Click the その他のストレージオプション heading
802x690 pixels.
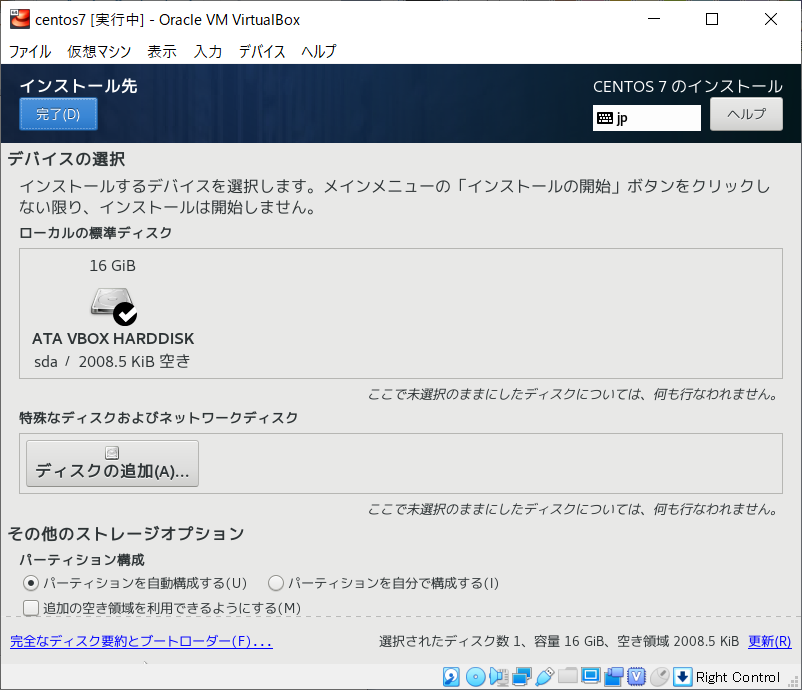pos(126,534)
